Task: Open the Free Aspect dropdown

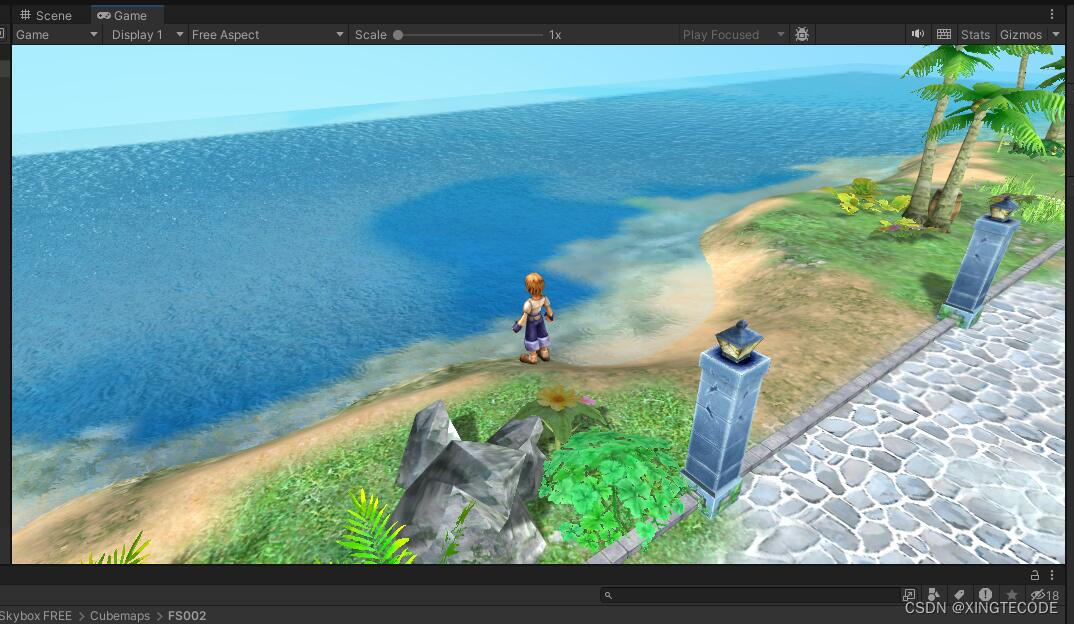Action: [267, 34]
